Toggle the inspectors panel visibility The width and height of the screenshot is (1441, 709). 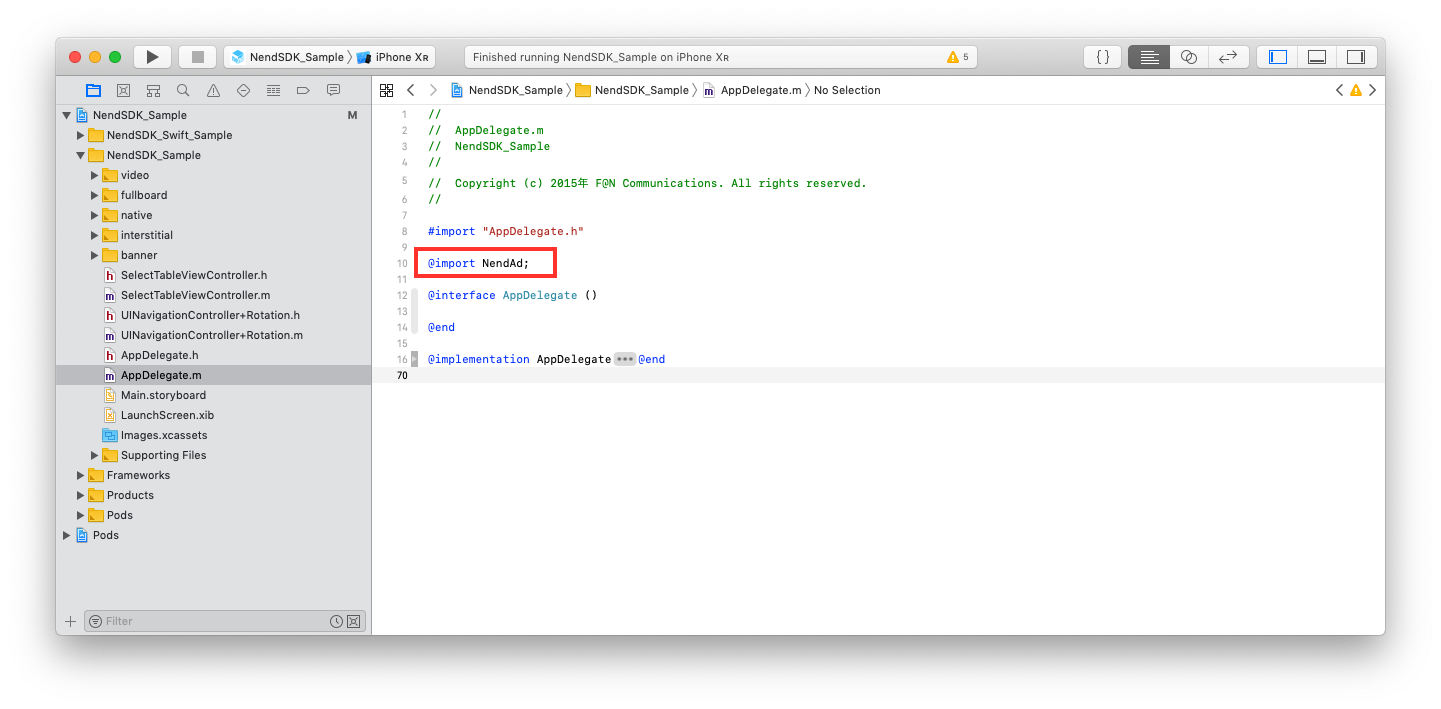(1356, 57)
